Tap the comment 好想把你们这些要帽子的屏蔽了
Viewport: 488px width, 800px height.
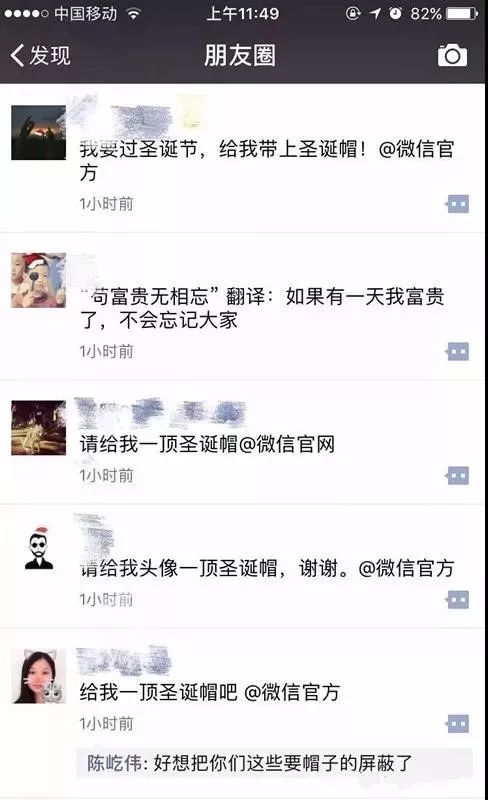coord(283,763)
